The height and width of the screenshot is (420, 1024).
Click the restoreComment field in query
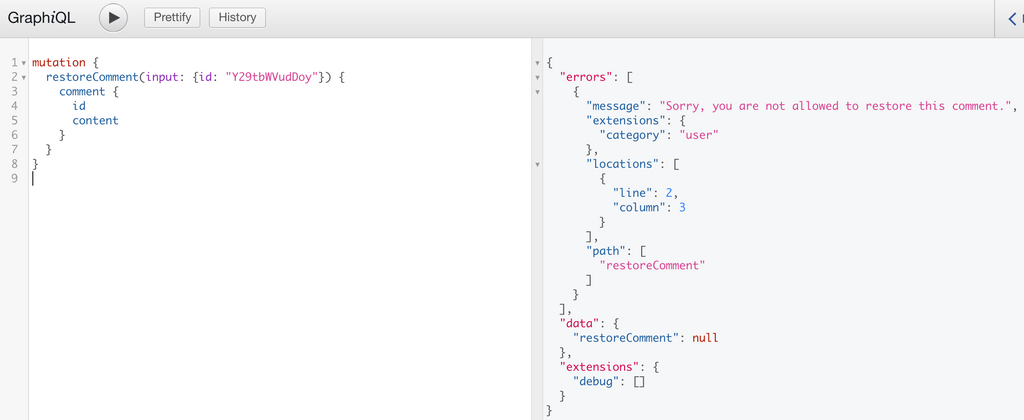click(x=92, y=77)
